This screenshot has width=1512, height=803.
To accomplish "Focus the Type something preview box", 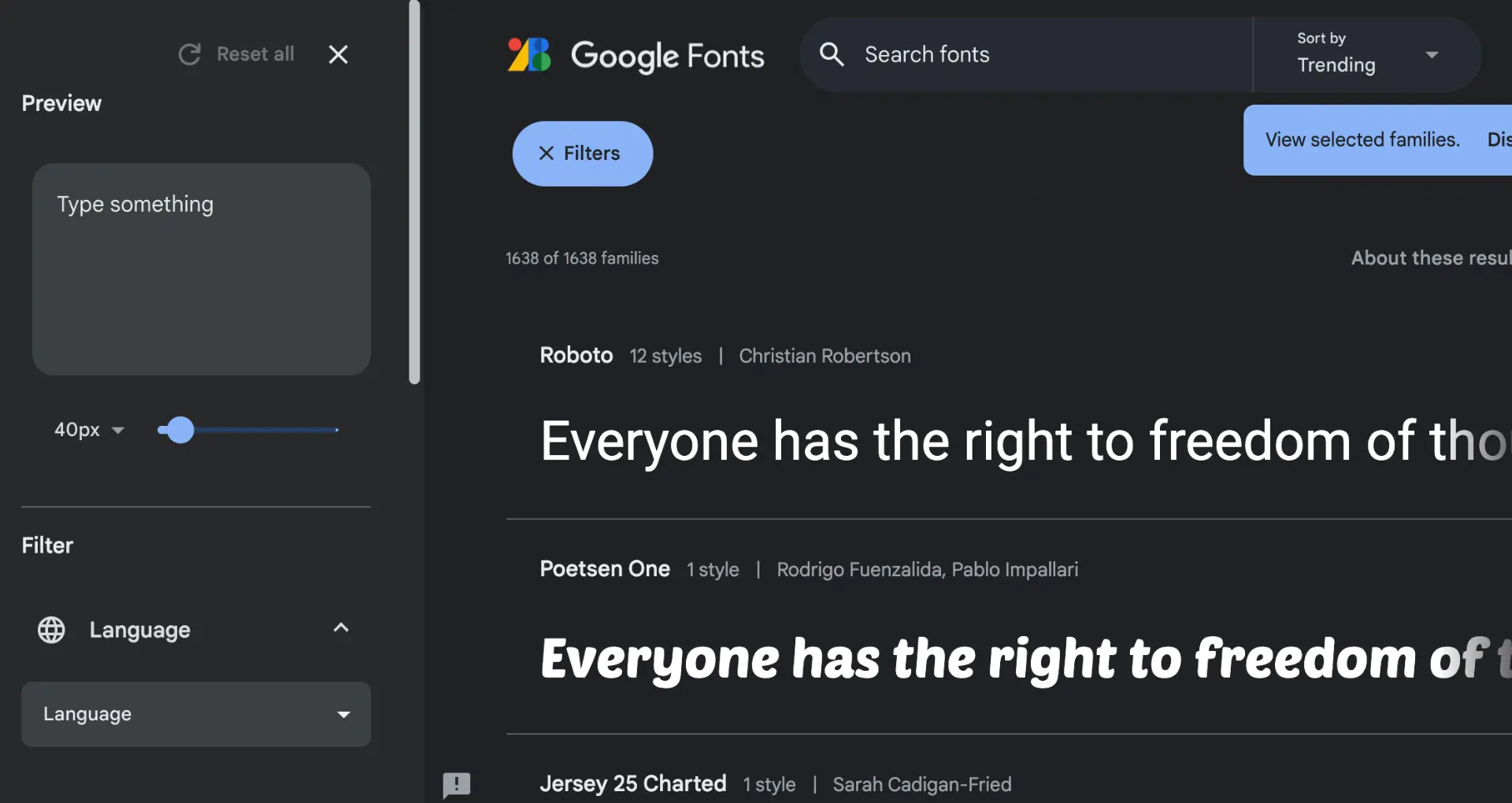I will 202,269.
